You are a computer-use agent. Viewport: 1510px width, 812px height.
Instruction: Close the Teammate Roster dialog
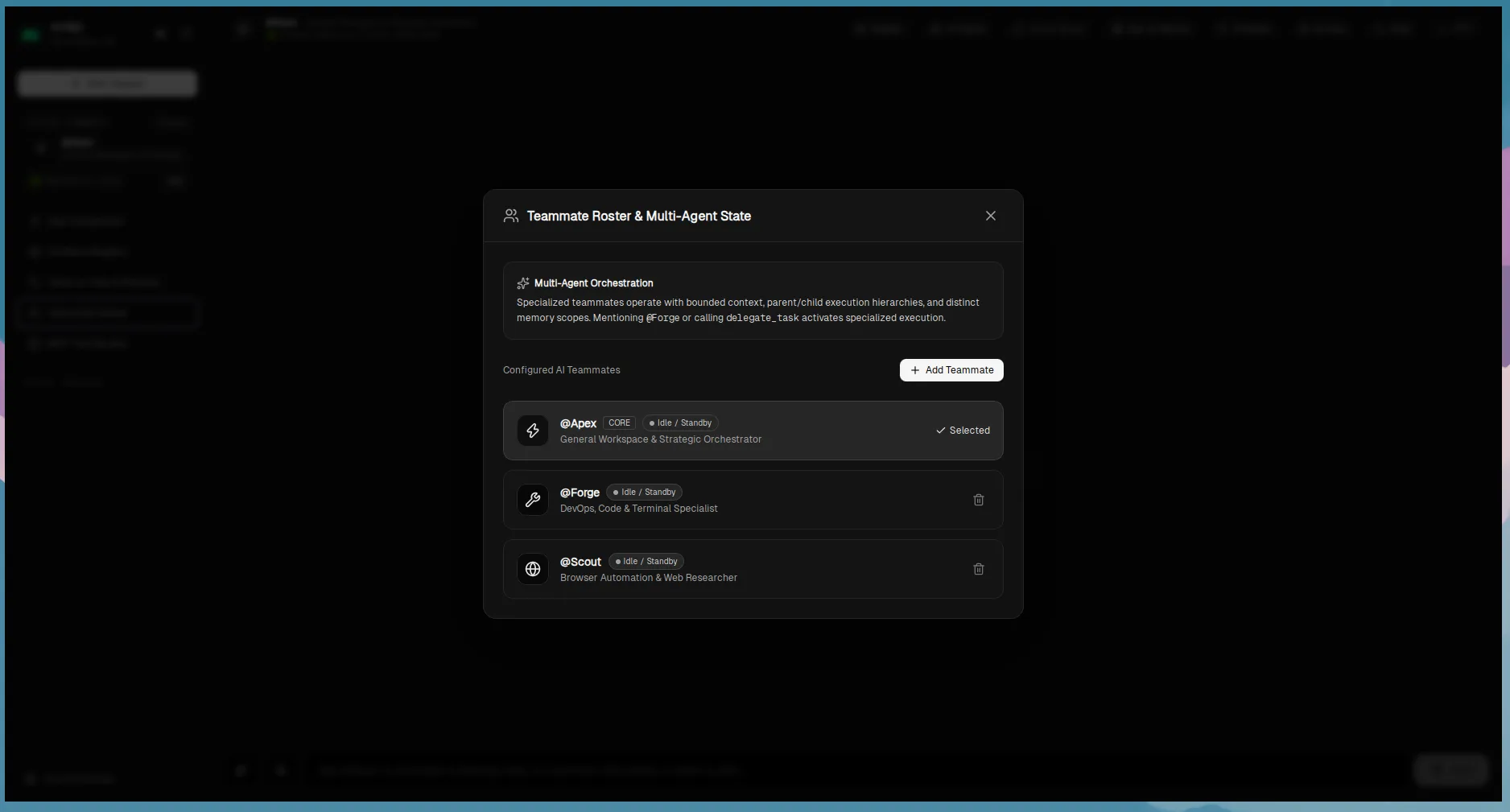(x=991, y=216)
